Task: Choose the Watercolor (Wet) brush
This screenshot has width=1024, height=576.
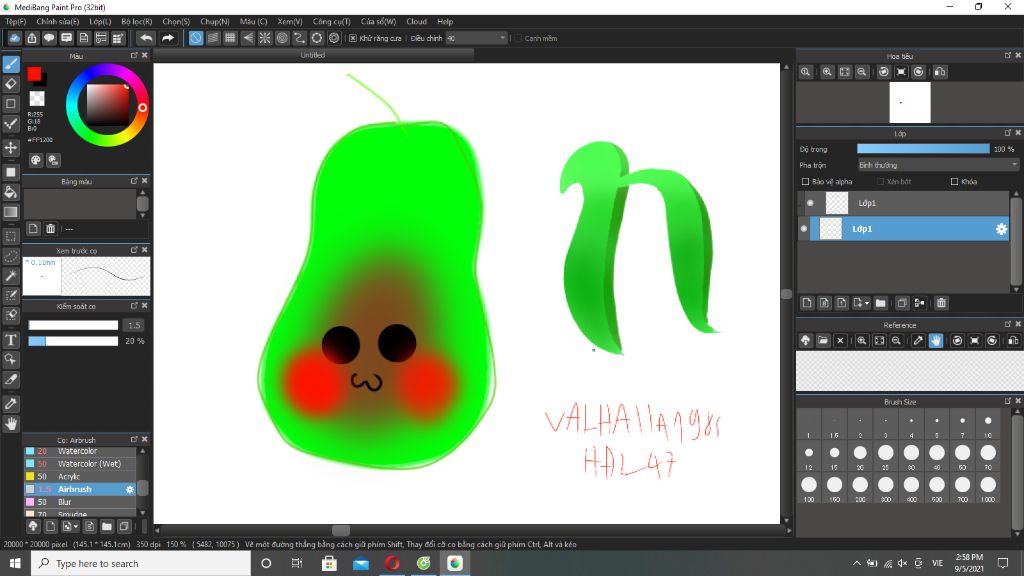Action: (80, 464)
